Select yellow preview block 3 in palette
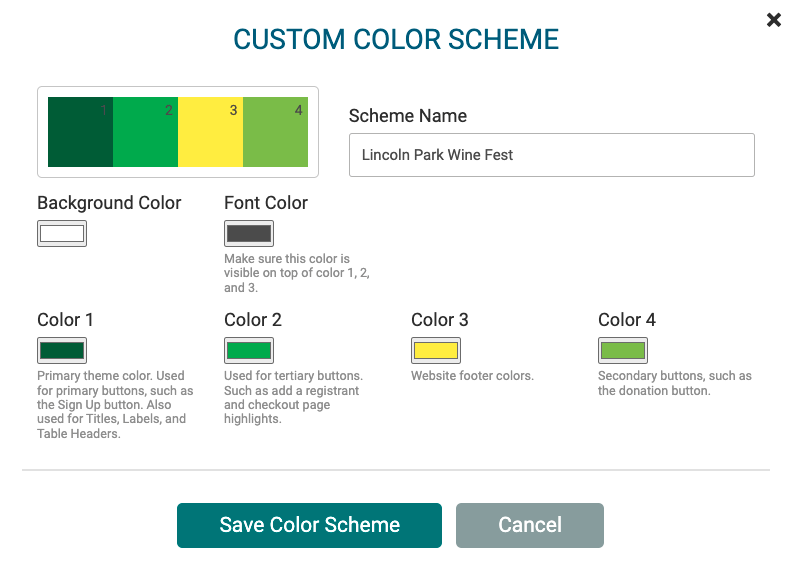The height and width of the screenshot is (578, 792). (210, 132)
